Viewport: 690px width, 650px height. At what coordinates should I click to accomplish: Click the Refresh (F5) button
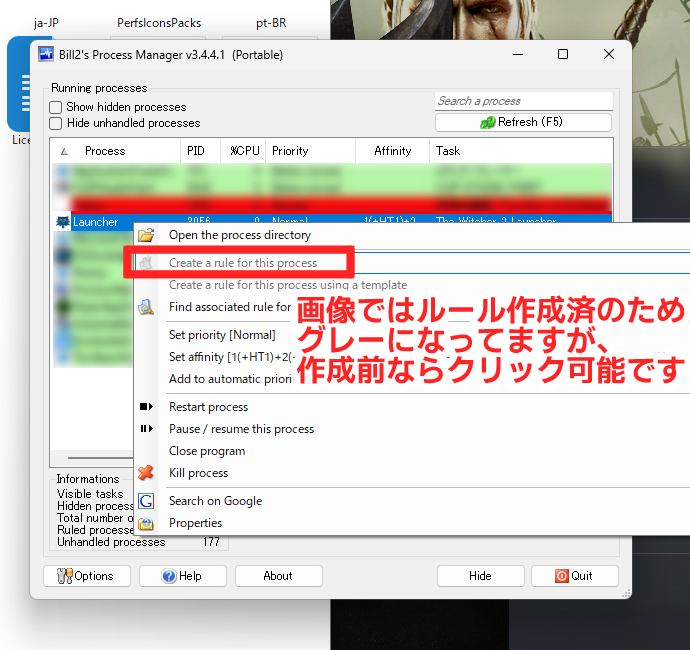coord(523,122)
